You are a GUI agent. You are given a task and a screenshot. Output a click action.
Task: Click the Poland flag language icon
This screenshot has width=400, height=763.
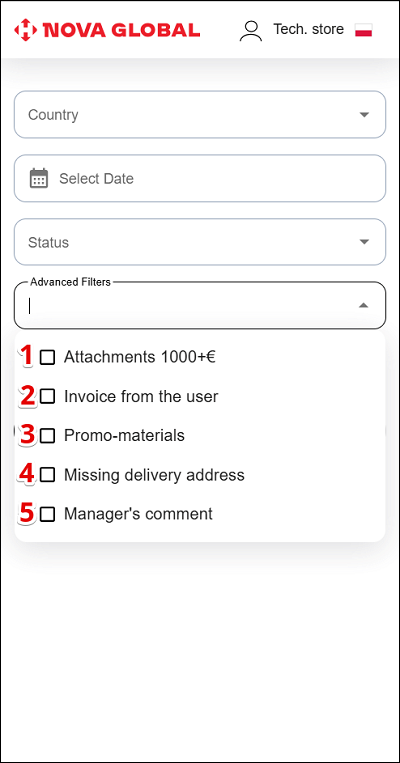(x=363, y=30)
